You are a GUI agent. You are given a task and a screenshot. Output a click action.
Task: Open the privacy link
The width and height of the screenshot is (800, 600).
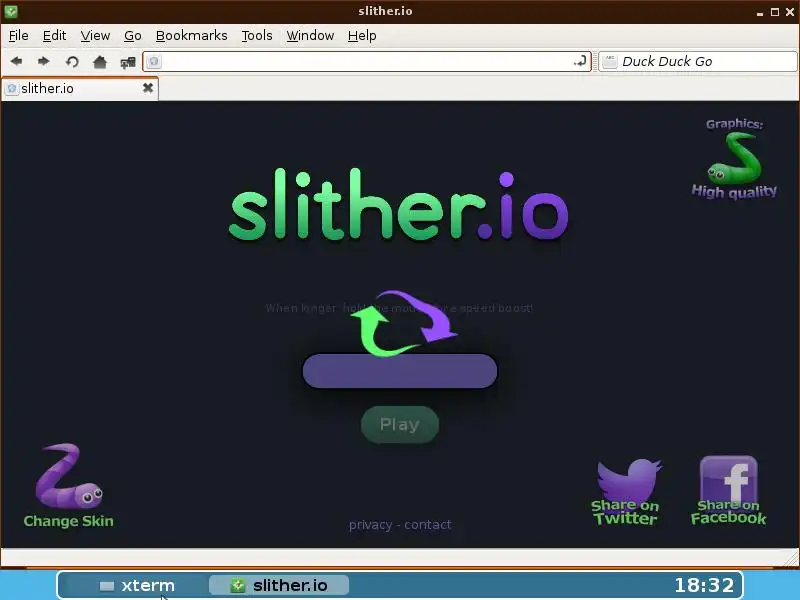(x=370, y=525)
